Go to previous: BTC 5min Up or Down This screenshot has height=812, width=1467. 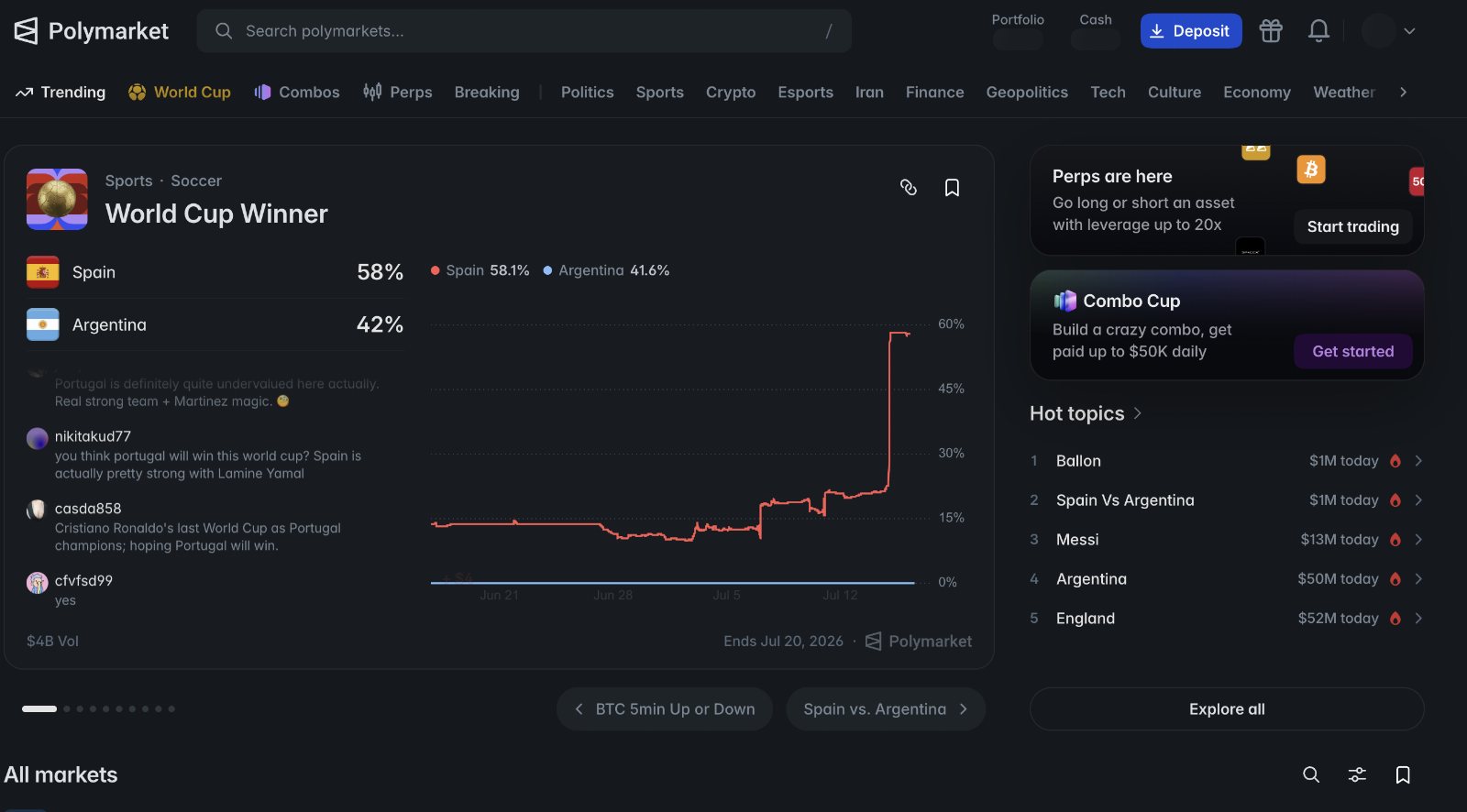pyautogui.click(x=665, y=709)
